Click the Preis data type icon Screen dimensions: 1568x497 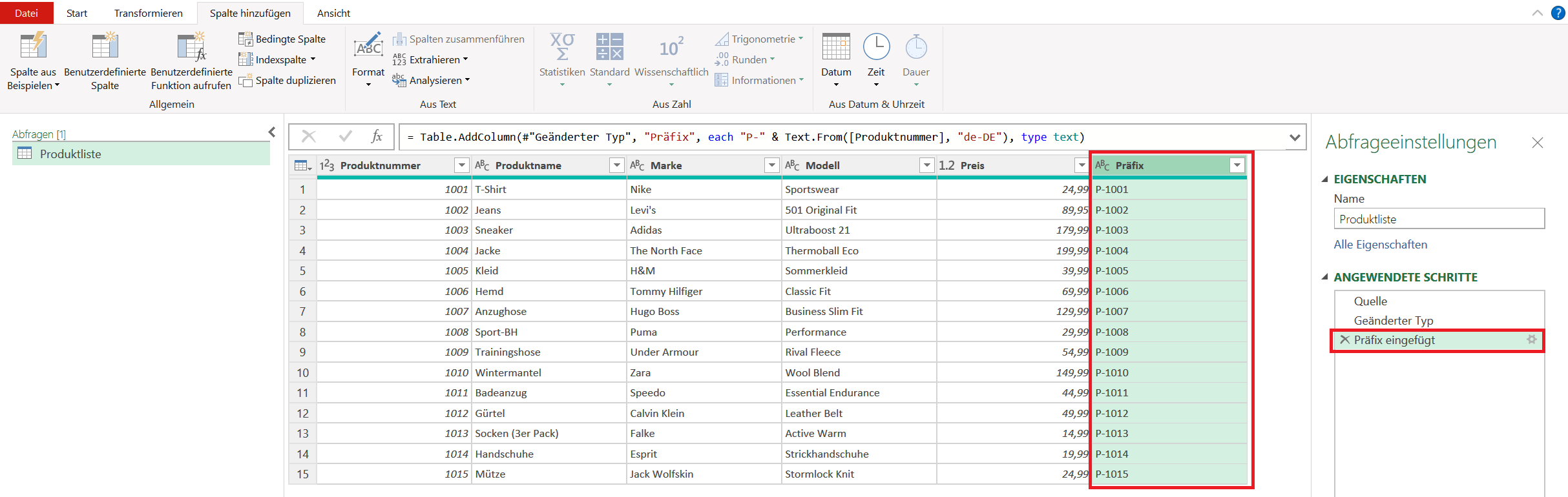(x=946, y=165)
